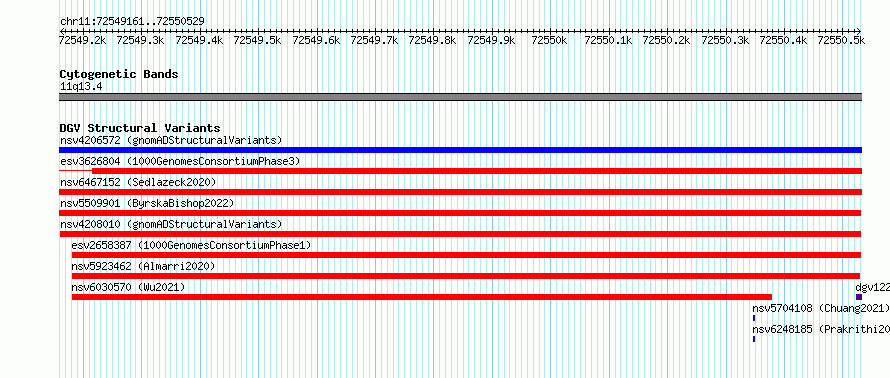The image size is (890, 378).
Task: Click the chr11:72549161..72550529 region label
Action: 132,21
